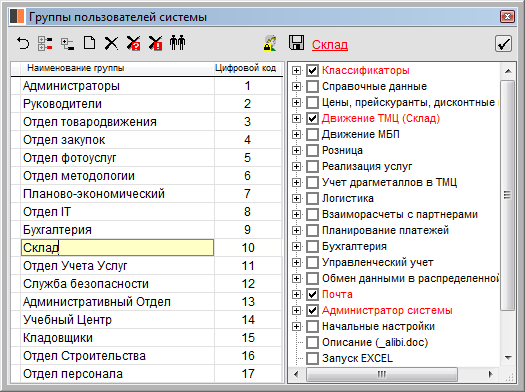Confirm with the checkmark button at top right

click(x=503, y=44)
